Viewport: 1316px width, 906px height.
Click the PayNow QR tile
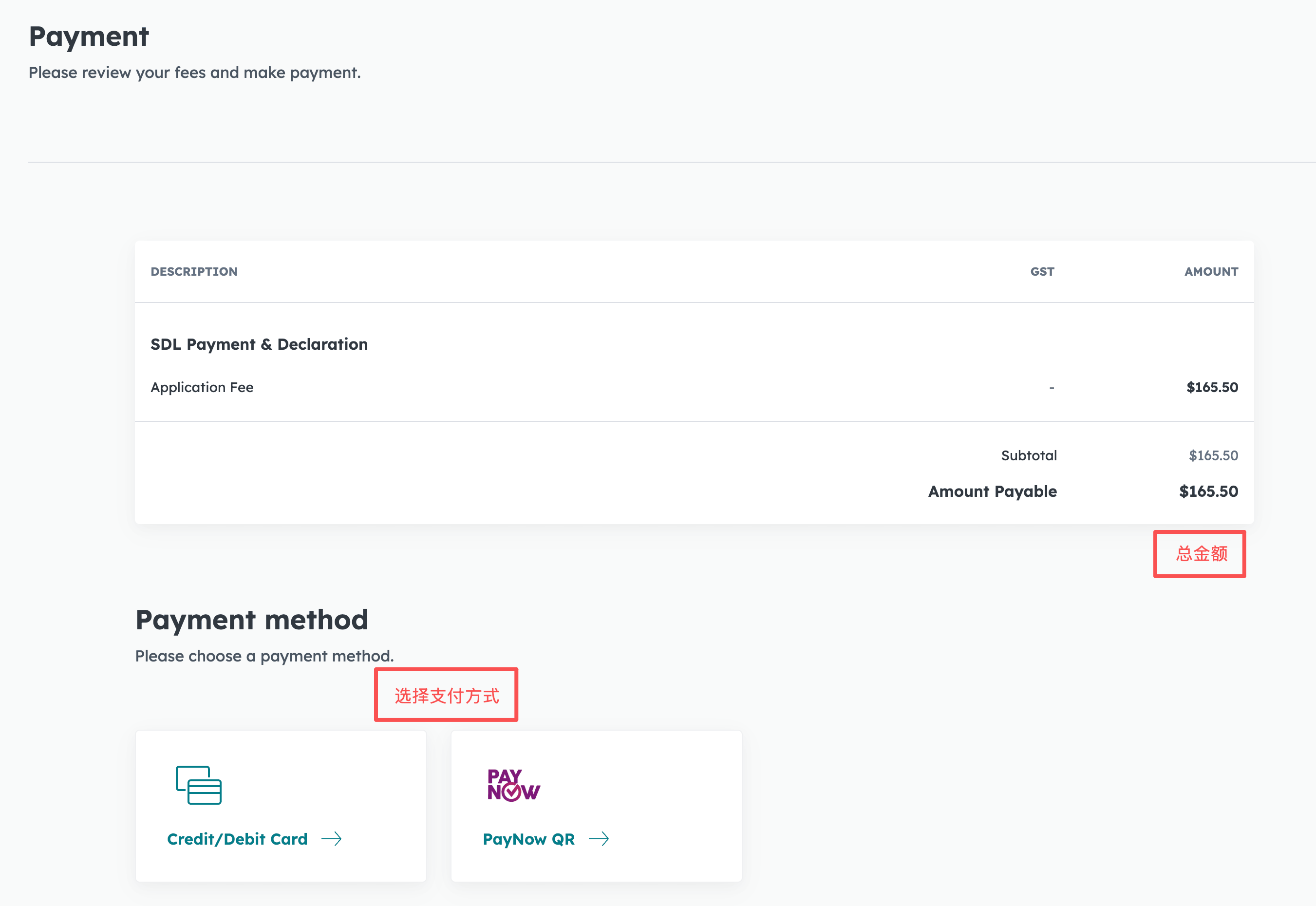click(597, 806)
